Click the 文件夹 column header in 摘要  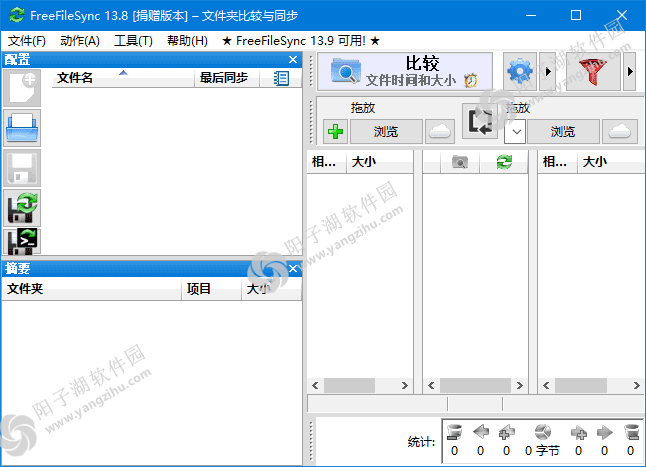tap(92, 289)
